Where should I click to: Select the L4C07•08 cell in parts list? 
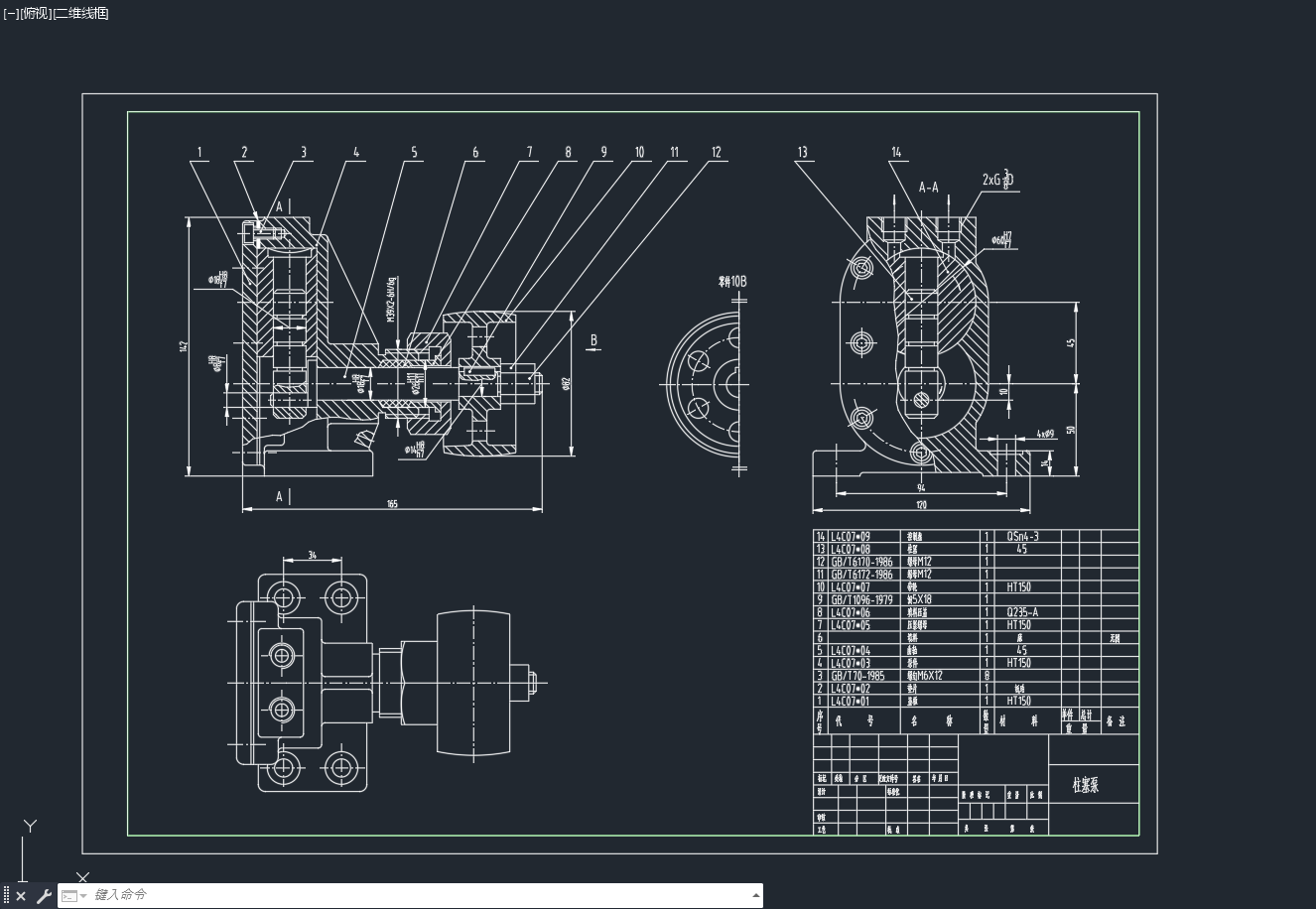pyautogui.click(x=850, y=549)
